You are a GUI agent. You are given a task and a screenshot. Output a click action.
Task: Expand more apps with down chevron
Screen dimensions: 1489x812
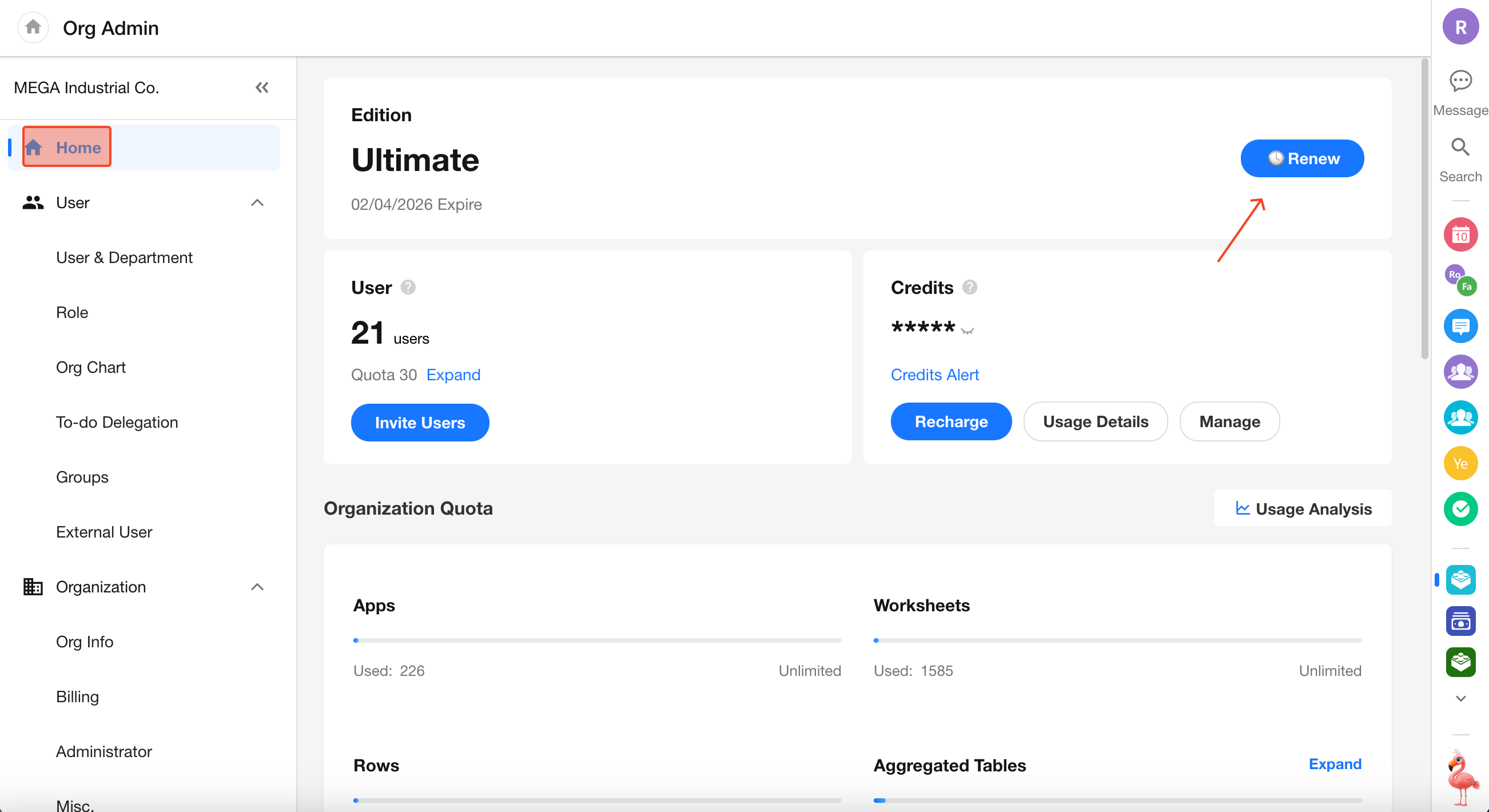click(1460, 699)
